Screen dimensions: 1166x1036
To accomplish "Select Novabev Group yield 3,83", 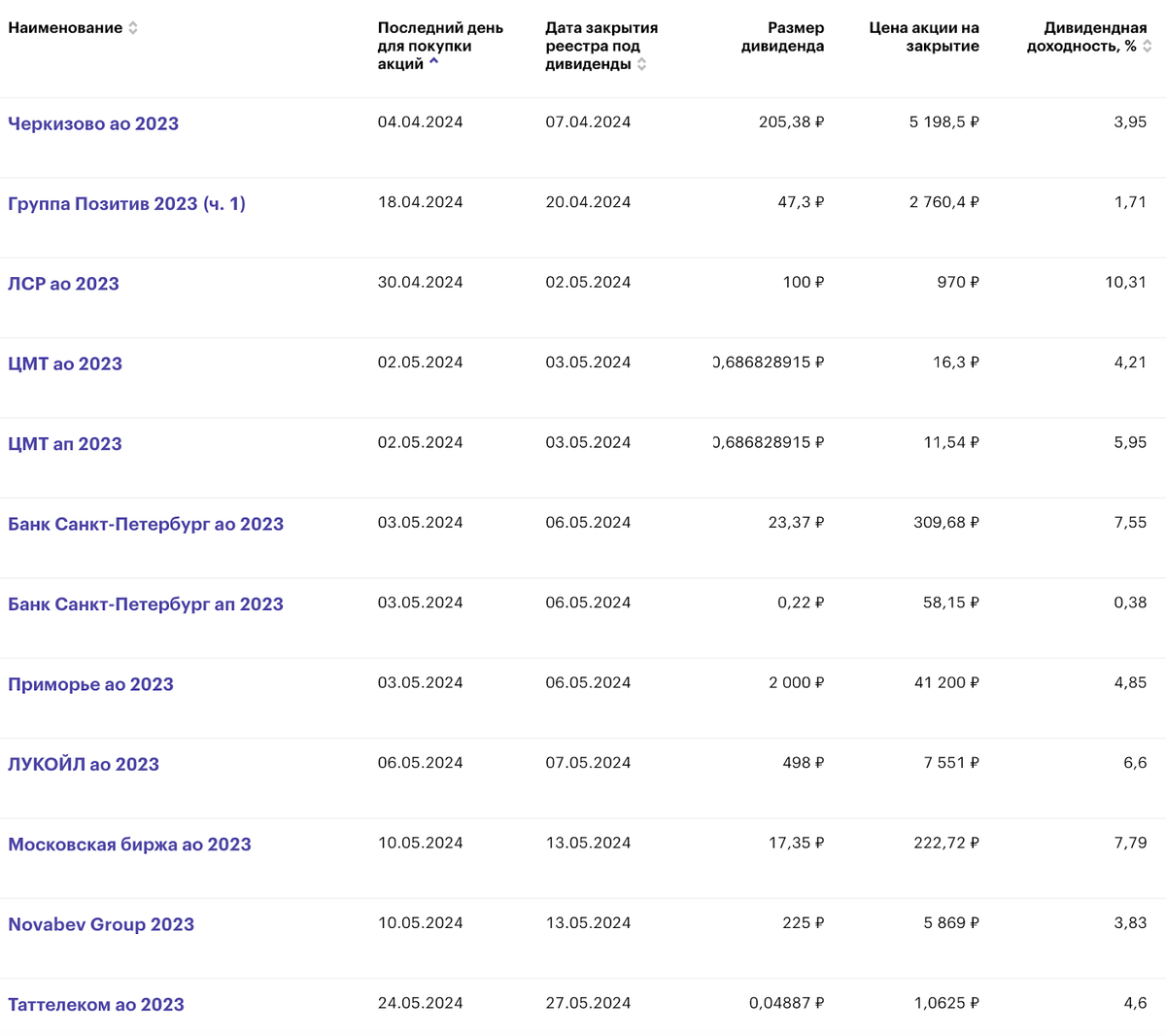I will tap(1130, 923).
